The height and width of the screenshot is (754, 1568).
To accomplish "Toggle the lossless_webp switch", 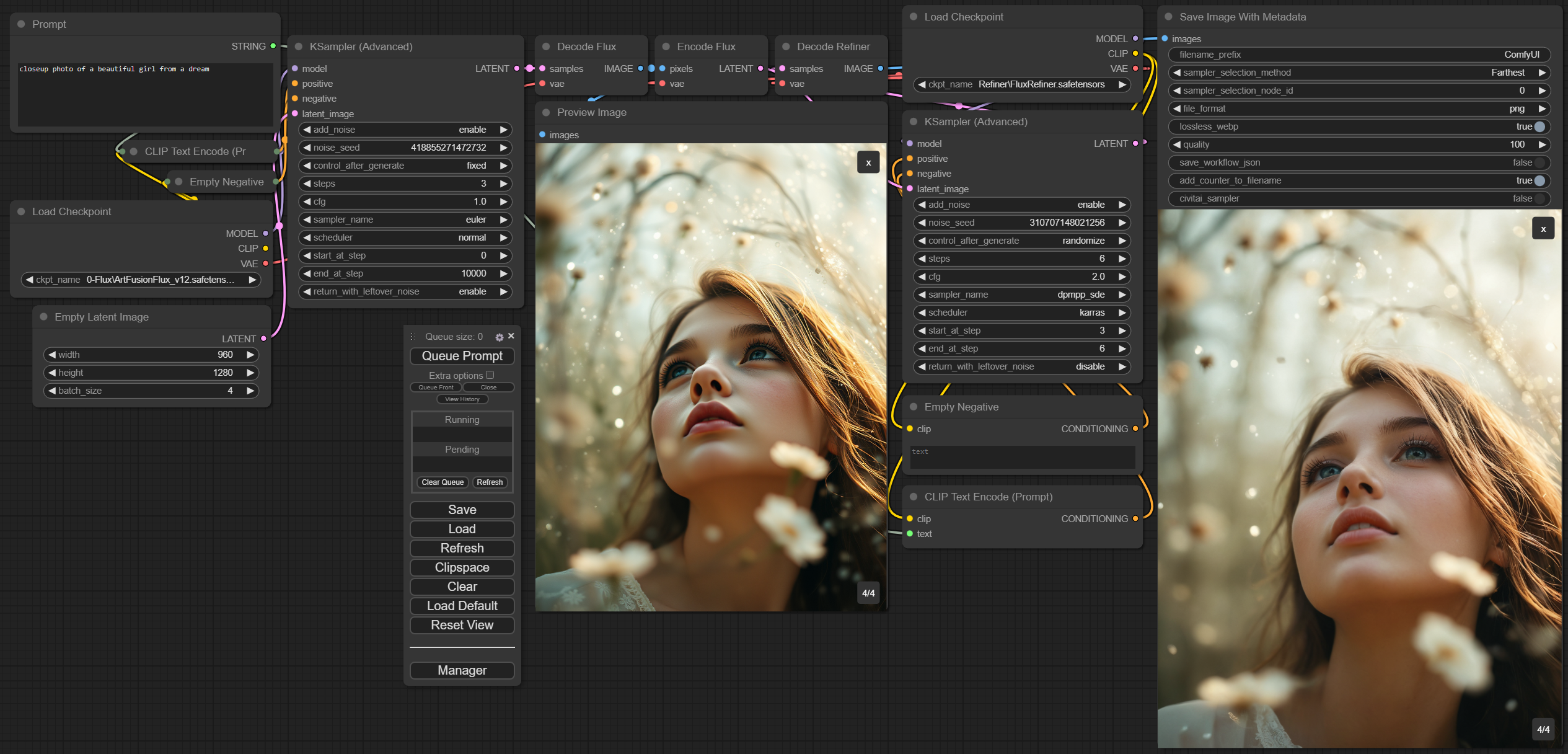I will coord(1539,126).
